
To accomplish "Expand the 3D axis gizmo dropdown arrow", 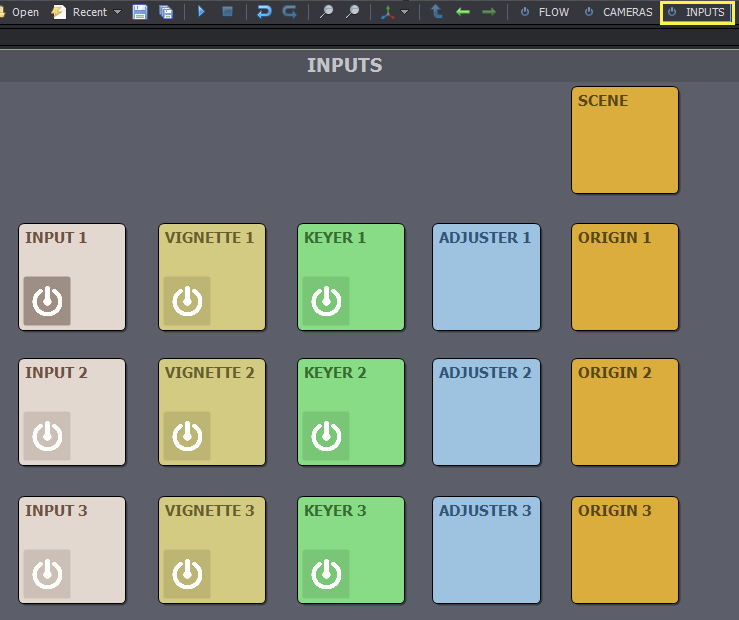I will point(405,12).
